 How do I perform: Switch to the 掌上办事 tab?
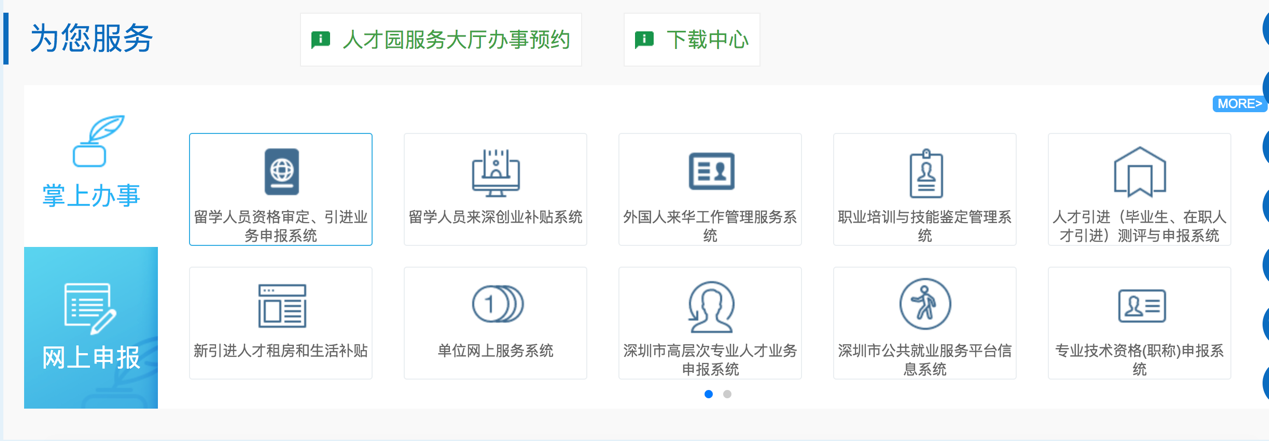pos(91,165)
